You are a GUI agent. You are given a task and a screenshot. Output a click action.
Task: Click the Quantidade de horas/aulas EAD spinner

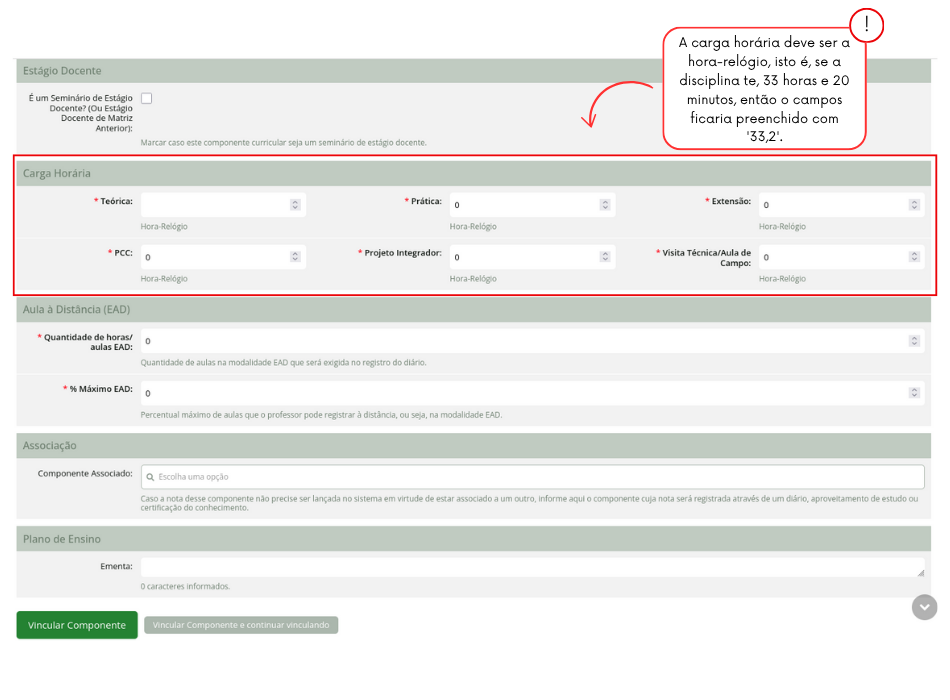pyautogui.click(x=914, y=341)
